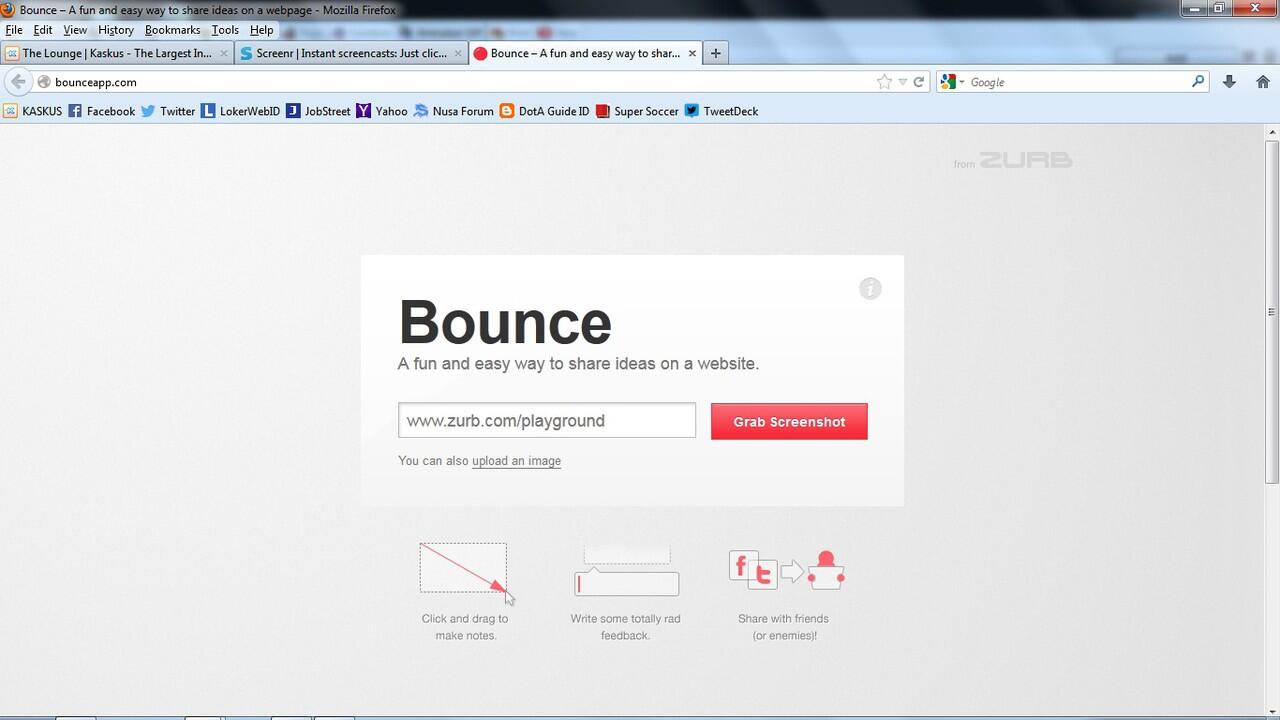Screen dimensions: 1280x720
Task: Click the Firefox icon in title bar
Action: 8,10
